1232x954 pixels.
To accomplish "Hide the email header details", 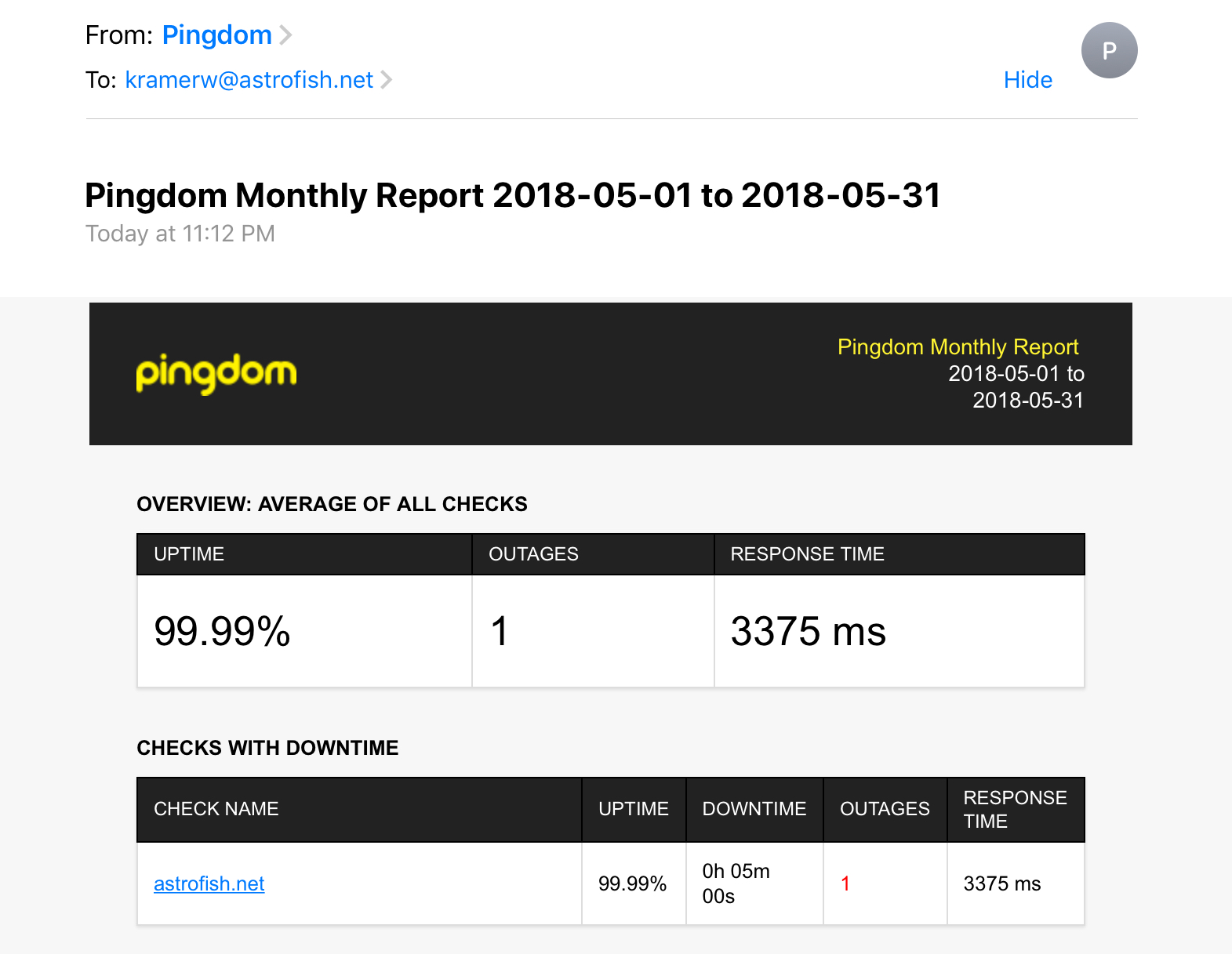I will click(x=1027, y=80).
